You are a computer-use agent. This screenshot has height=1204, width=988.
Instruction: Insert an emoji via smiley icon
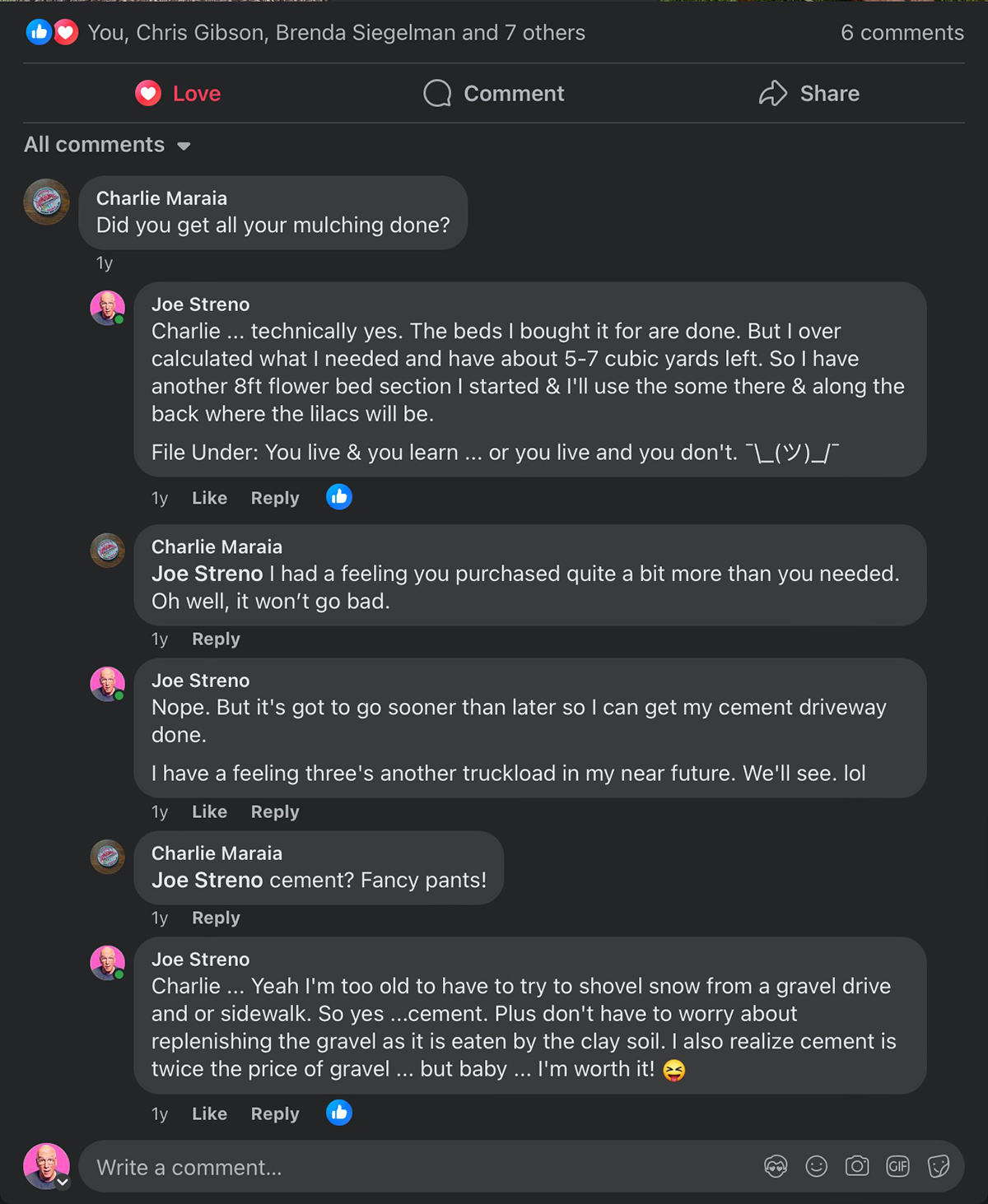[816, 1166]
